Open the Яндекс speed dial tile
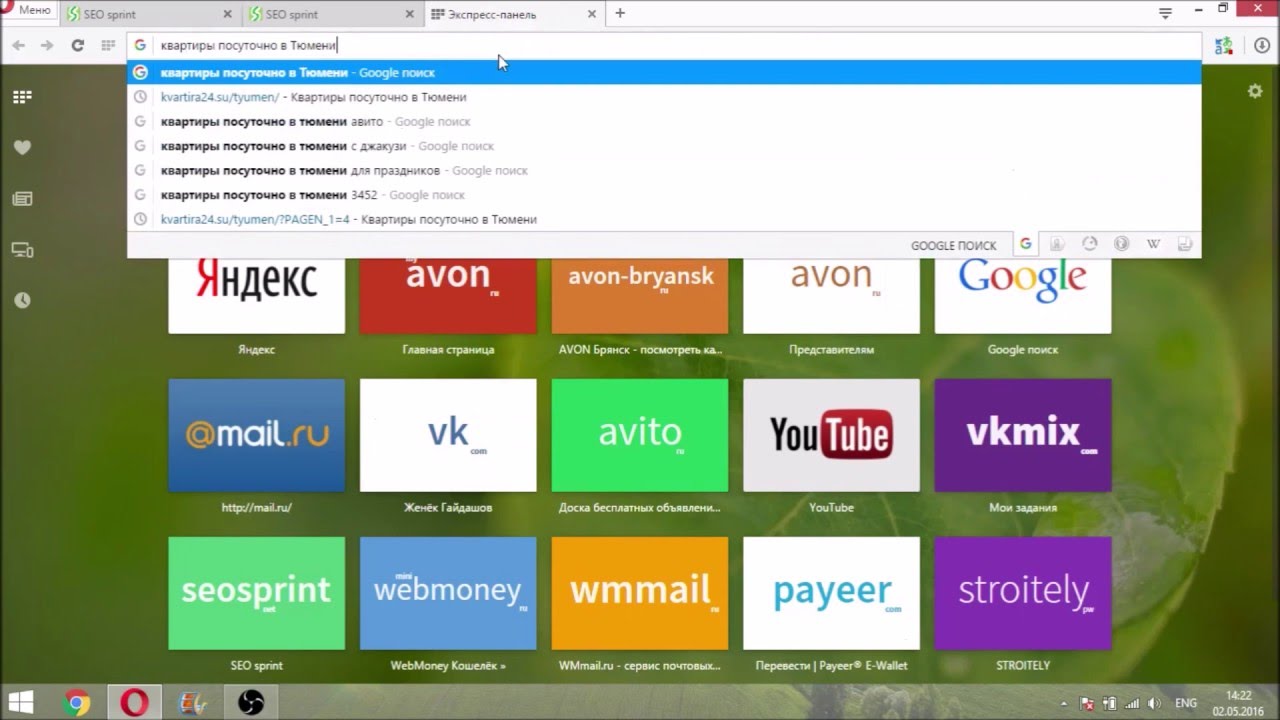 256,295
